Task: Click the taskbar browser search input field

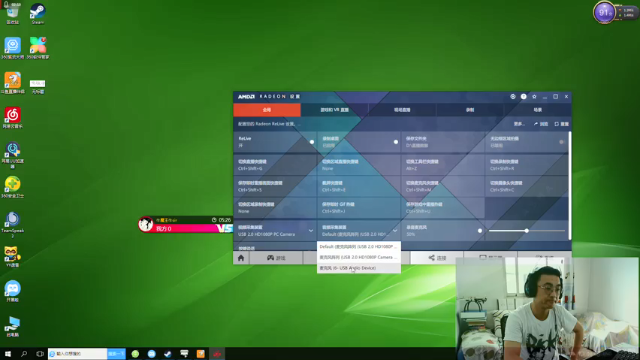Action: [x=78, y=354]
